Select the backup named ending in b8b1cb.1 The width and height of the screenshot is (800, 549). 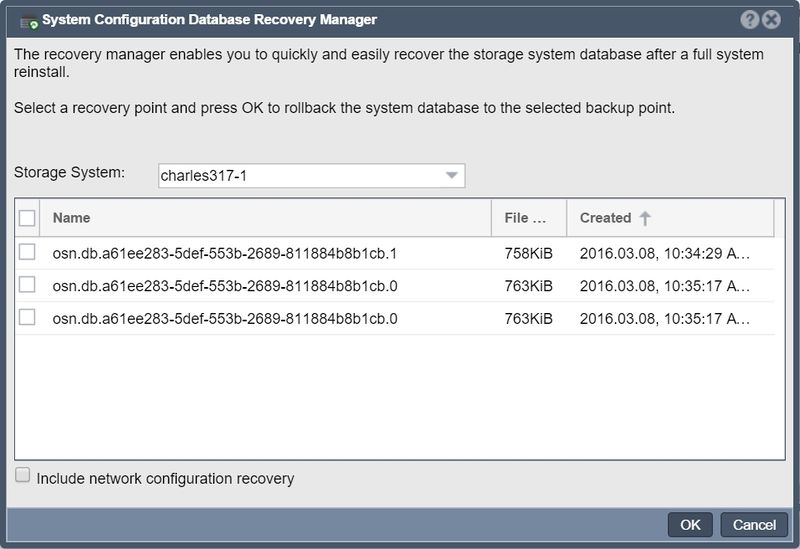(x=224, y=254)
